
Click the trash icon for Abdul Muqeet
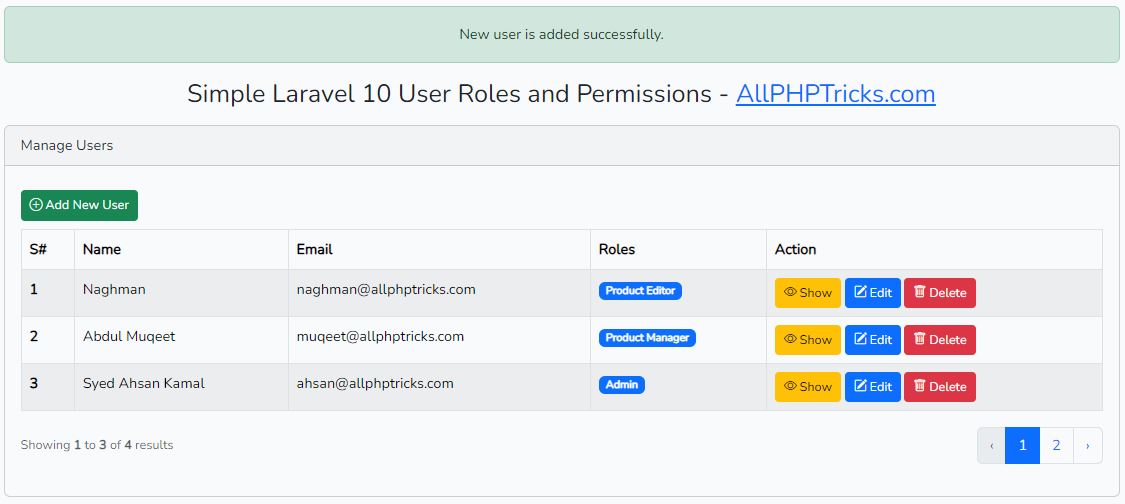click(919, 339)
